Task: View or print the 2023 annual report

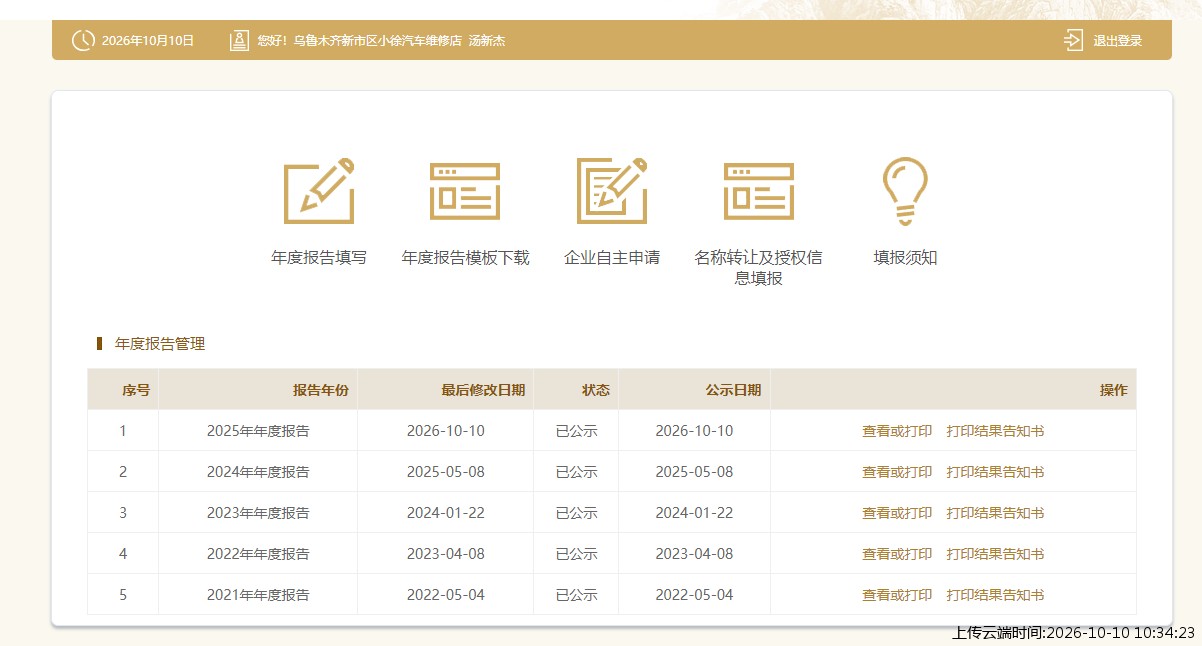Action: tap(897, 513)
